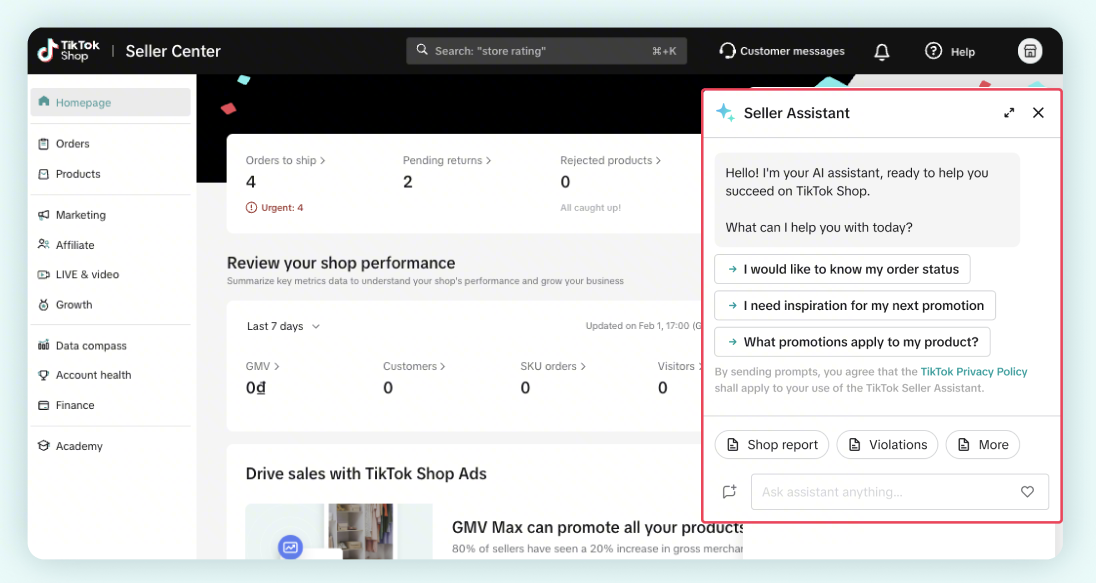
Task: Click the Account health trophy icon
Action: (43, 375)
